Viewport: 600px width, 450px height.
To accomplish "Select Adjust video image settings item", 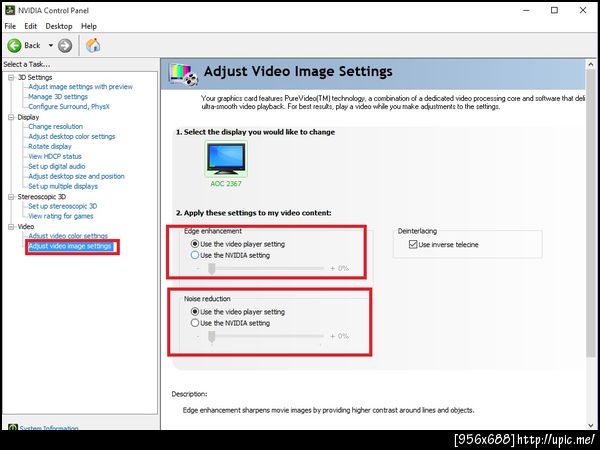I will [x=70, y=246].
